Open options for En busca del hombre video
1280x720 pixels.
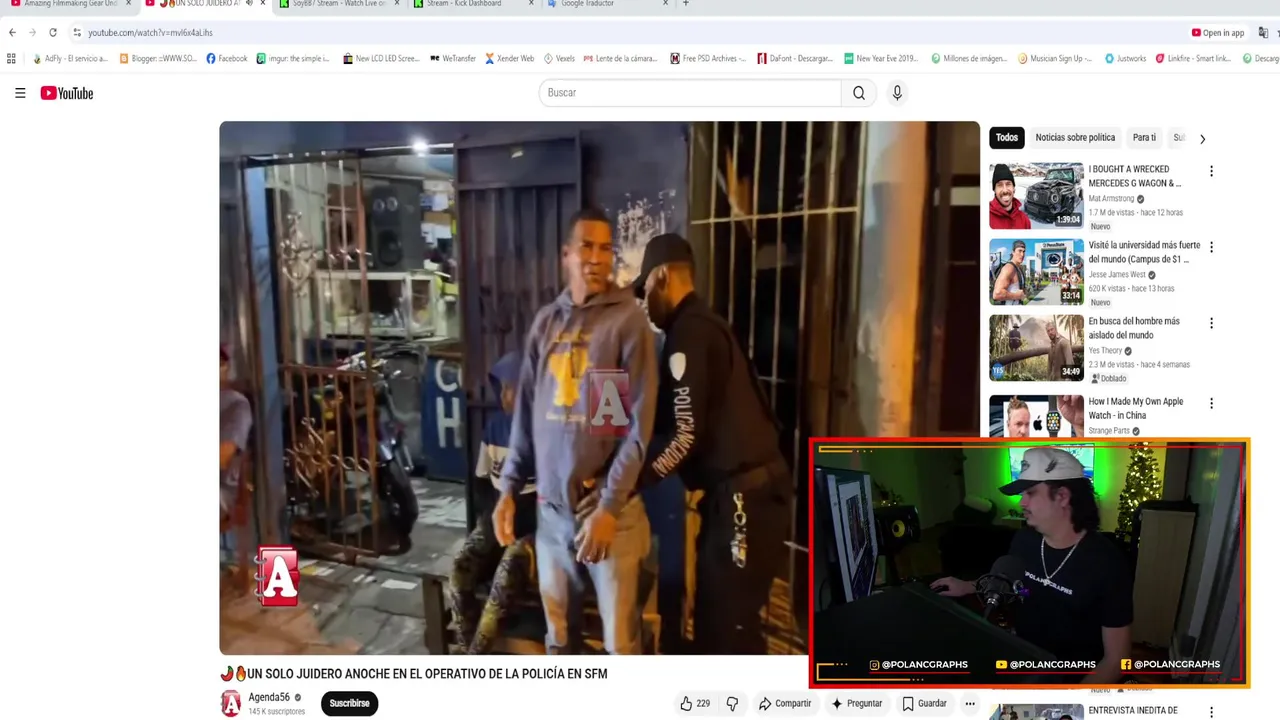pyautogui.click(x=1211, y=323)
